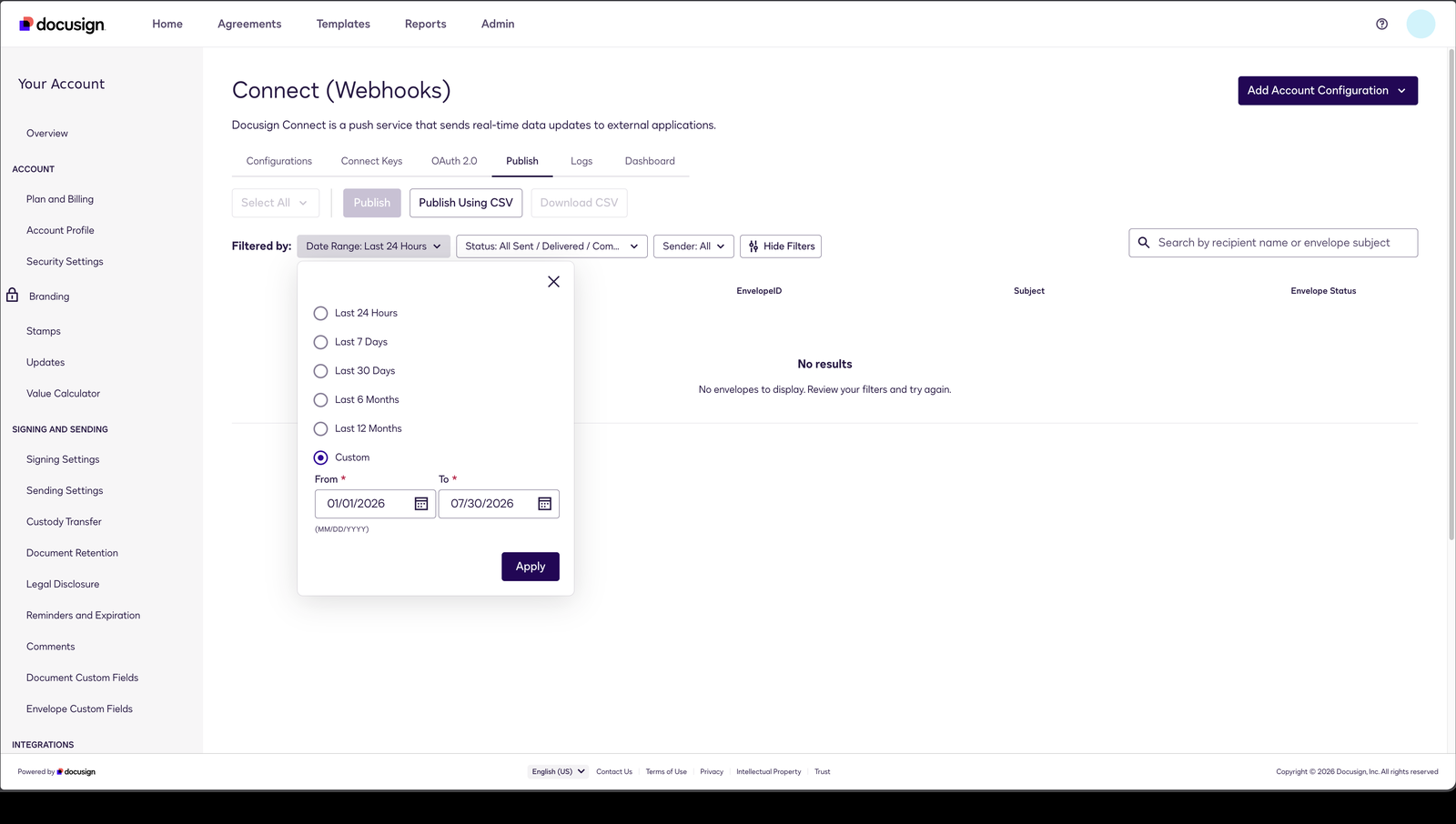Click the Privacy footer link

712,771
